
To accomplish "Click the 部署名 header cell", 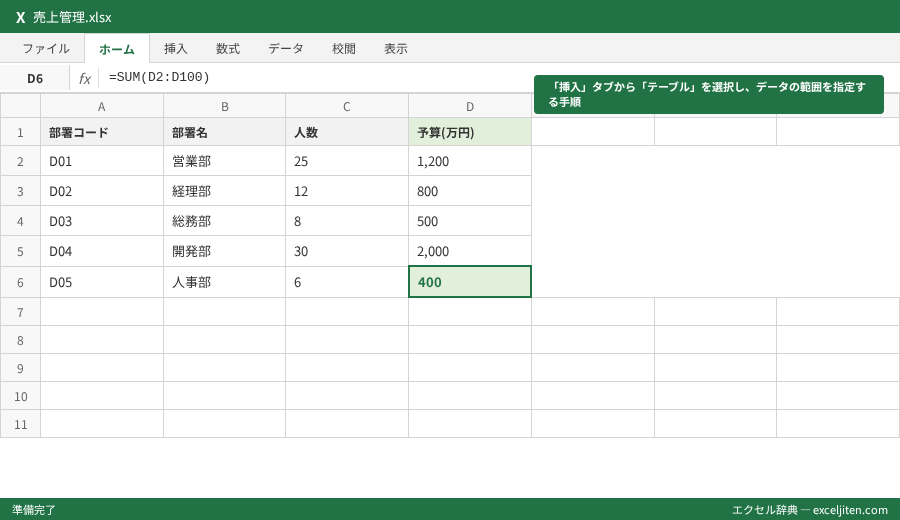I will pos(224,132).
